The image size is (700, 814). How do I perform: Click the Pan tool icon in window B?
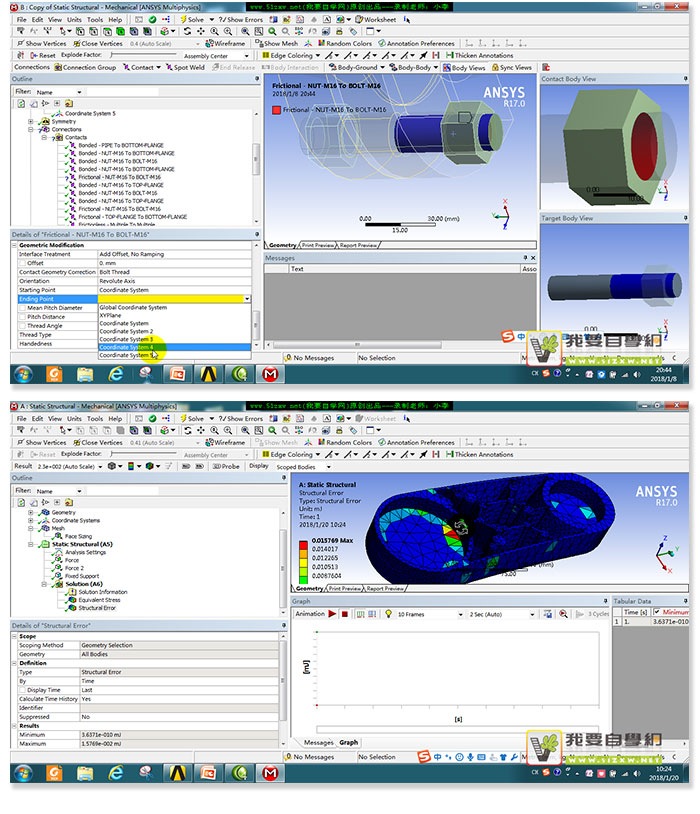[x=200, y=31]
